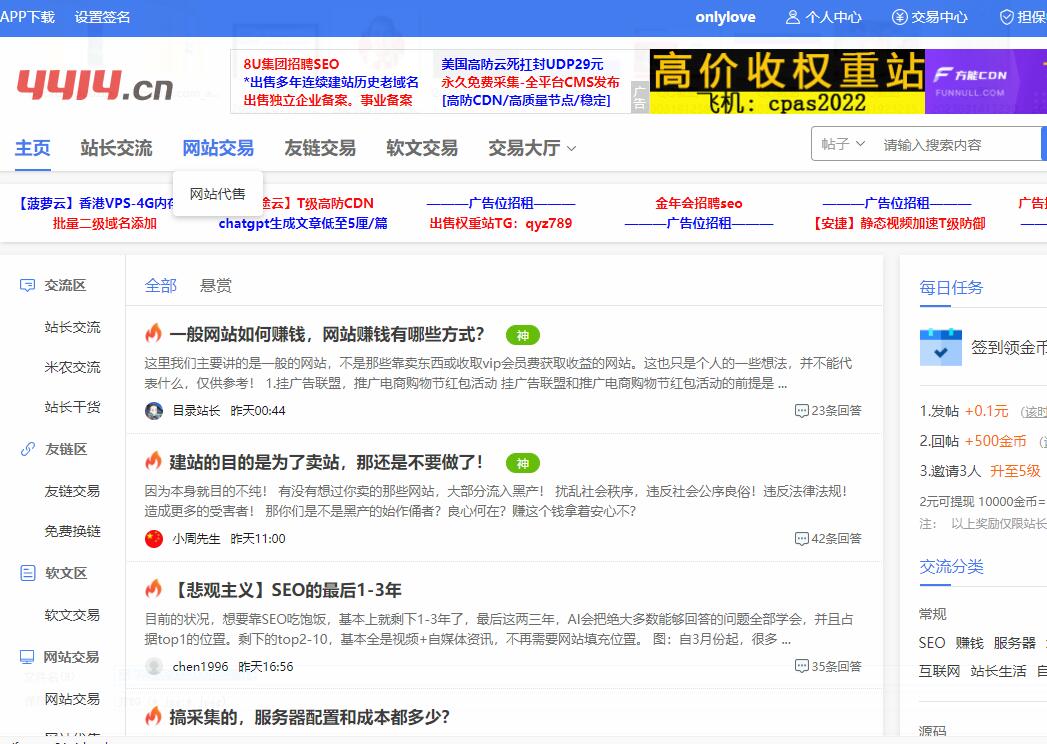Click the 交流区 chat icon in sidebar

coord(28,285)
